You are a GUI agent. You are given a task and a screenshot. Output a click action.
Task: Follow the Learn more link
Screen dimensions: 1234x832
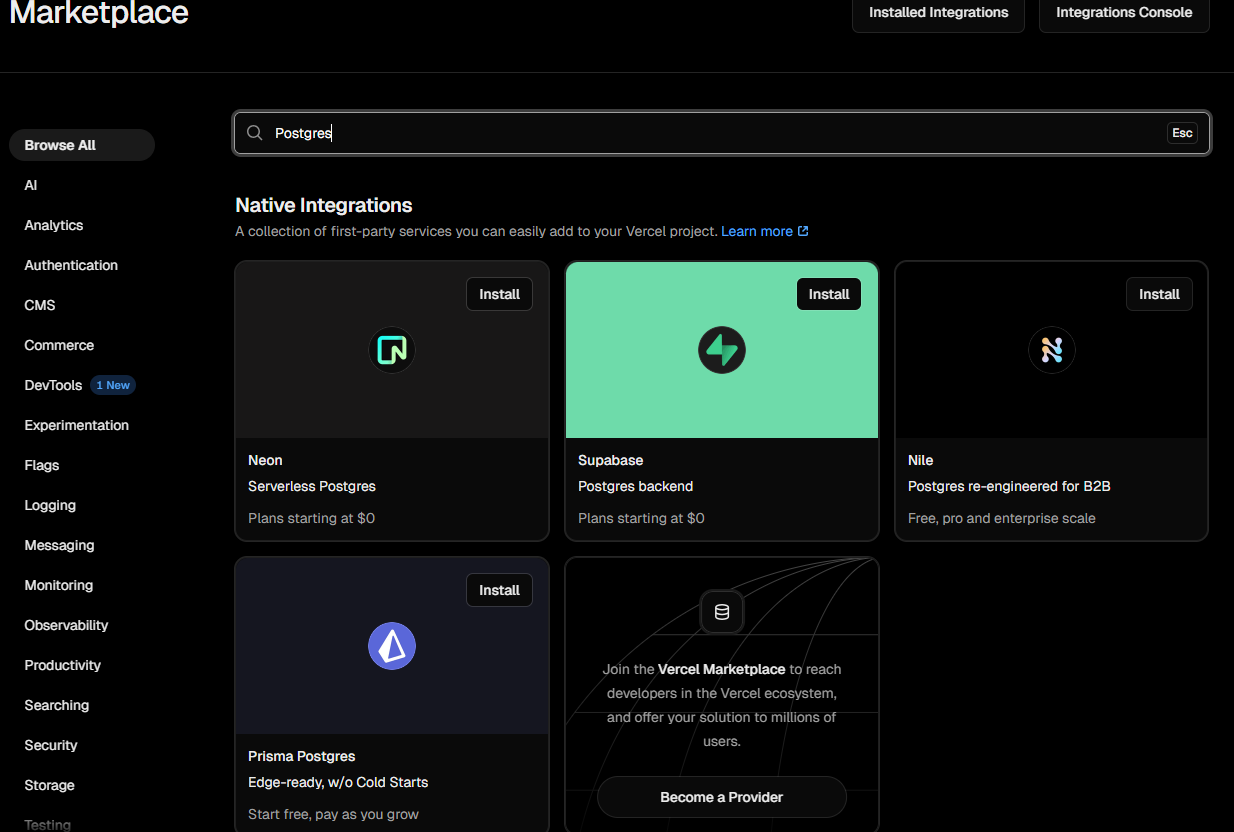coord(756,231)
